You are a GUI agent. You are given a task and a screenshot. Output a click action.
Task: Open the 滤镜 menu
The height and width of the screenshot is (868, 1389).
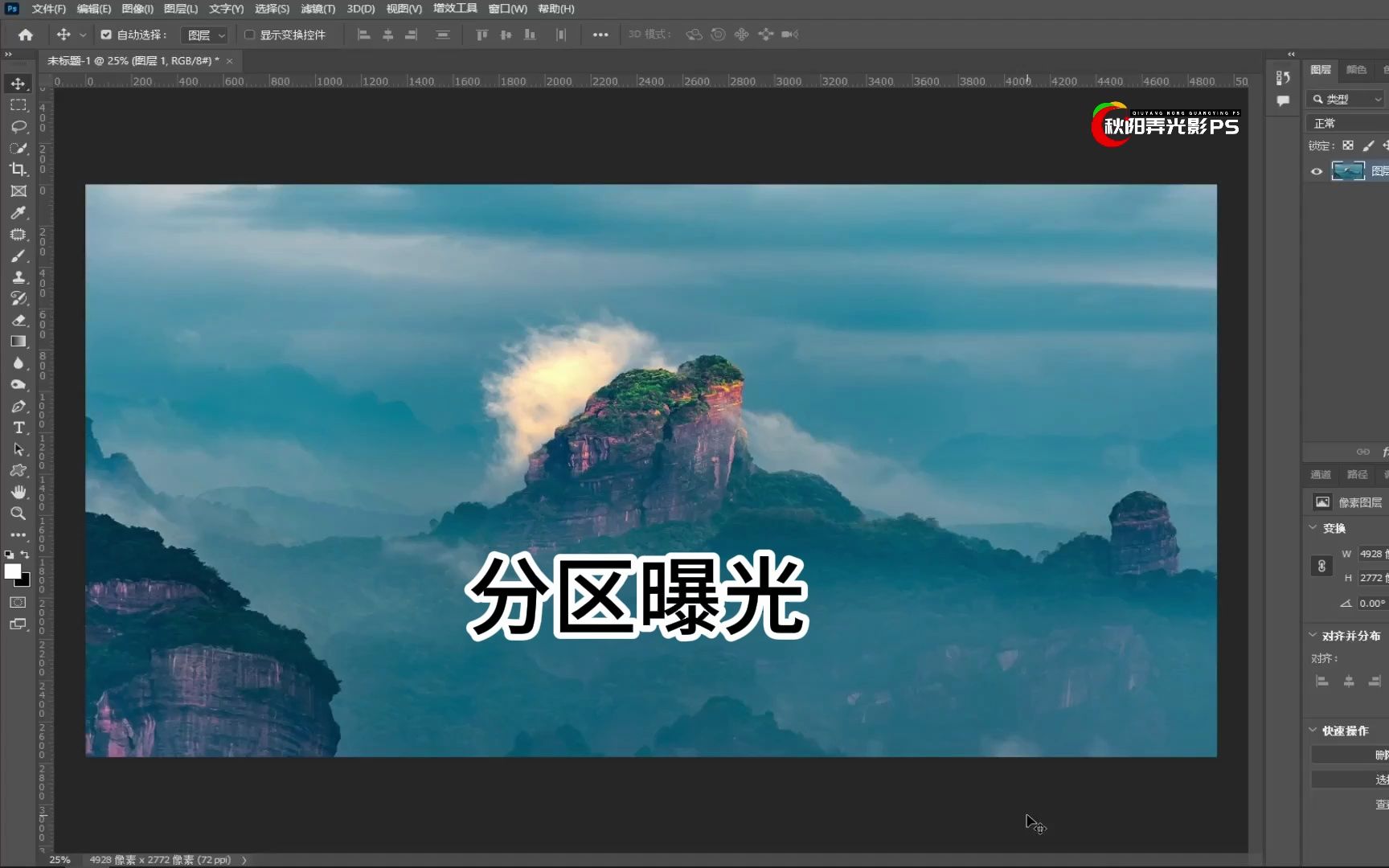(x=318, y=9)
